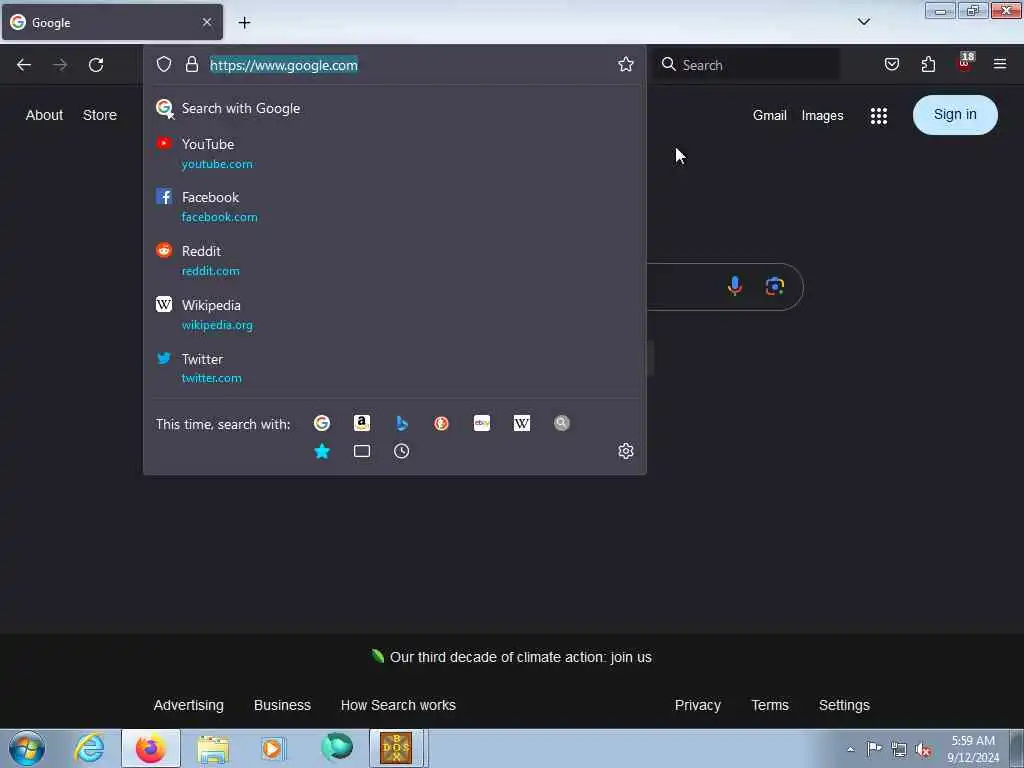Search by image with Google Lens icon
This screenshot has height=768, width=1024.
click(775, 286)
